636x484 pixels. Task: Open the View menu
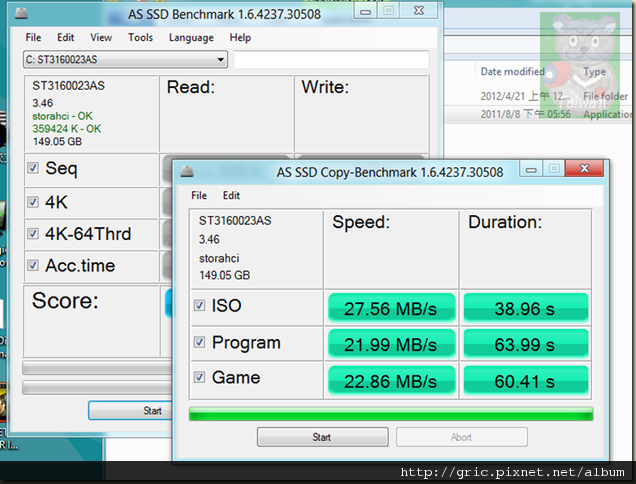pos(101,38)
